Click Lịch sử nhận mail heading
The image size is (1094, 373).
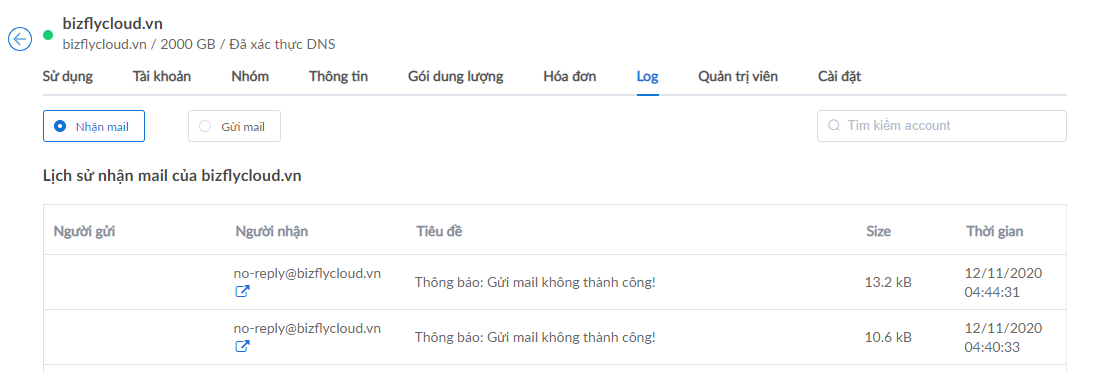172,176
